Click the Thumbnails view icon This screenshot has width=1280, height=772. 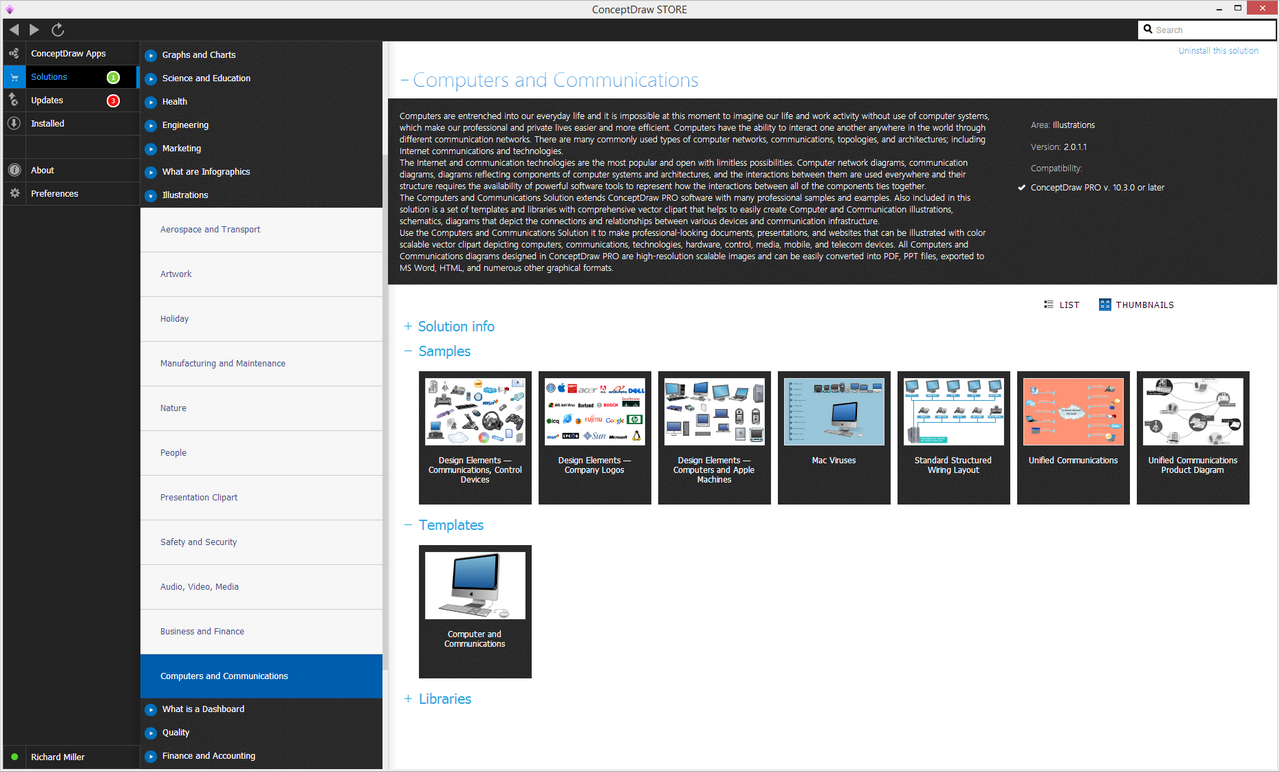point(1105,304)
